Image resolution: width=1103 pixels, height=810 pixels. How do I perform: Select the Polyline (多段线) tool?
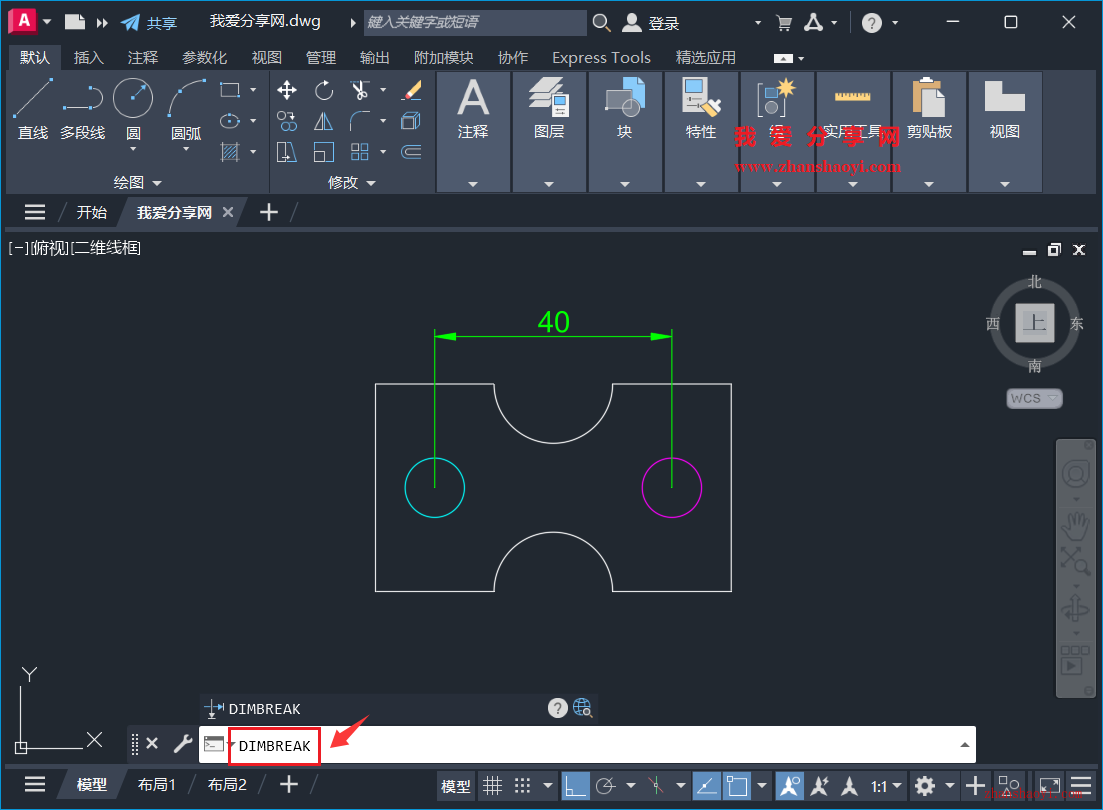[x=82, y=109]
